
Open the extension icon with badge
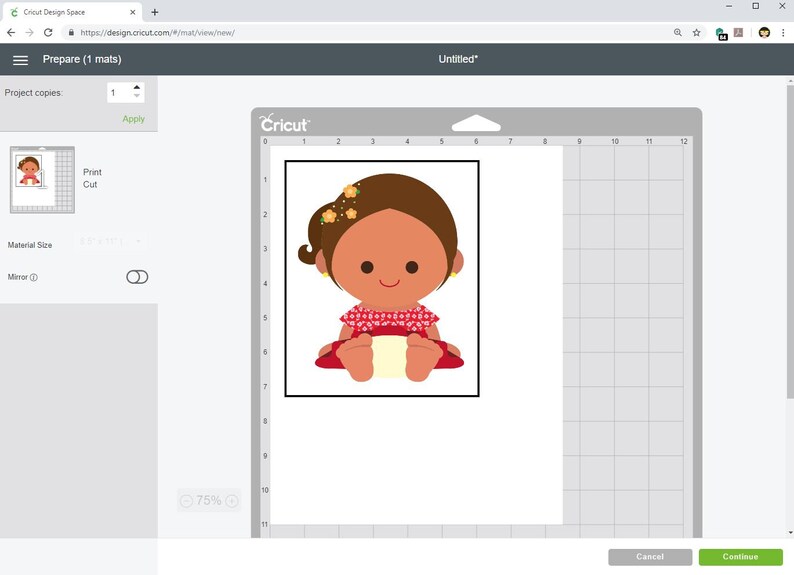click(x=721, y=33)
